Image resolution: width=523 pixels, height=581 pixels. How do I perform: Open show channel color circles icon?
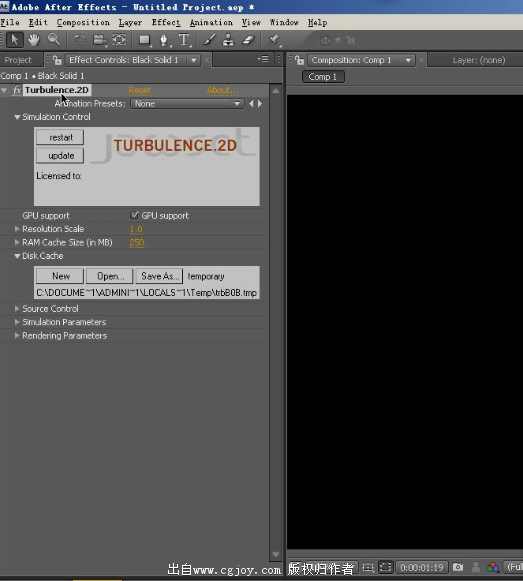493,567
